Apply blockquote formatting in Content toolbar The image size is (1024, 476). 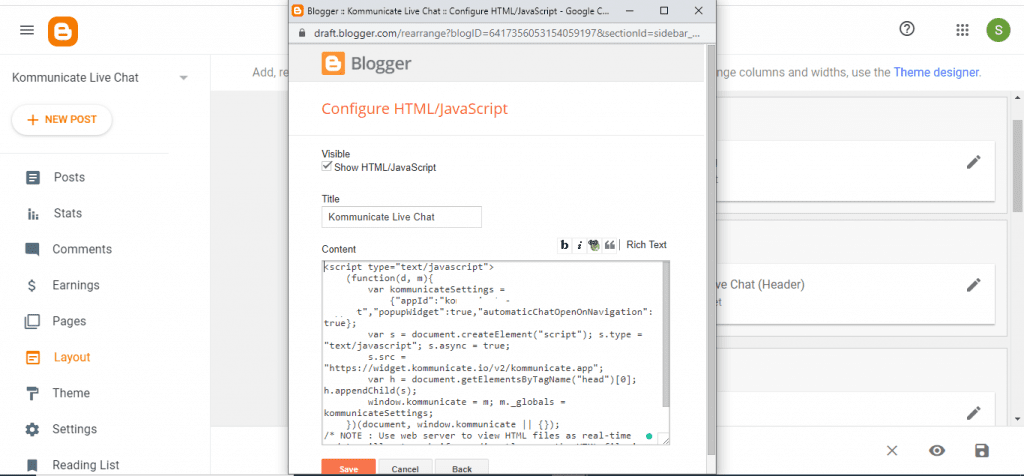[x=609, y=245]
